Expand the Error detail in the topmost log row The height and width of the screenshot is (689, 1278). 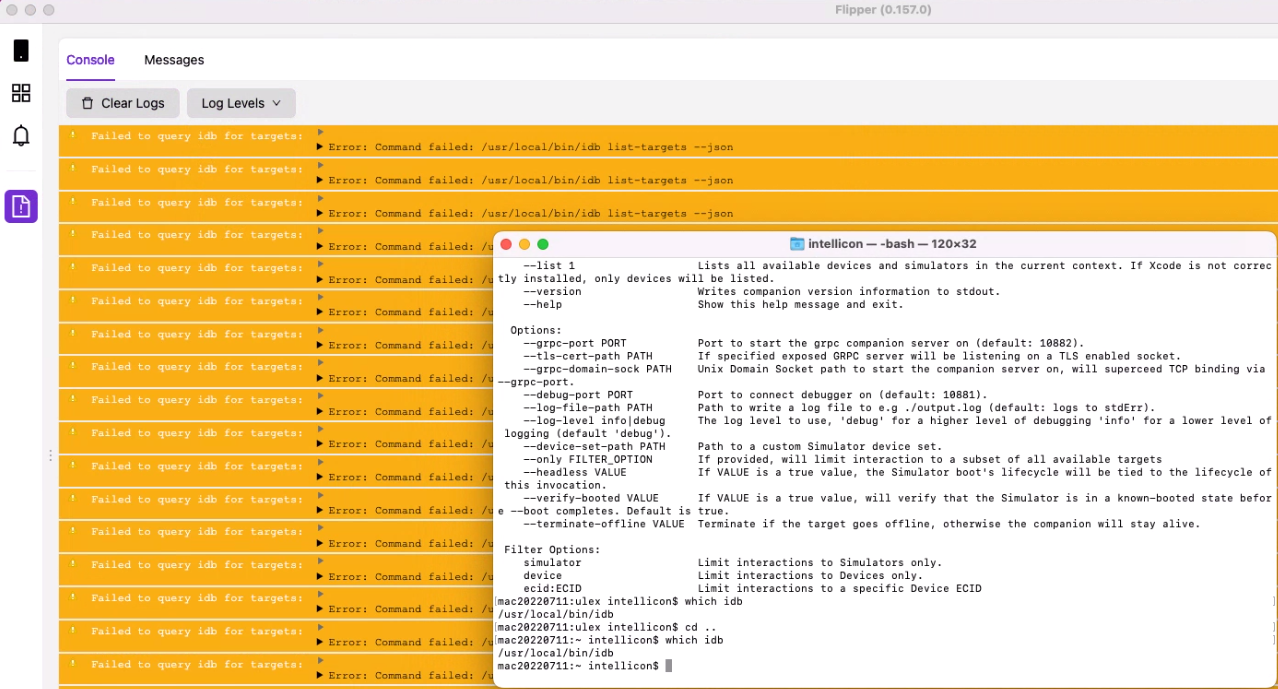coord(320,147)
